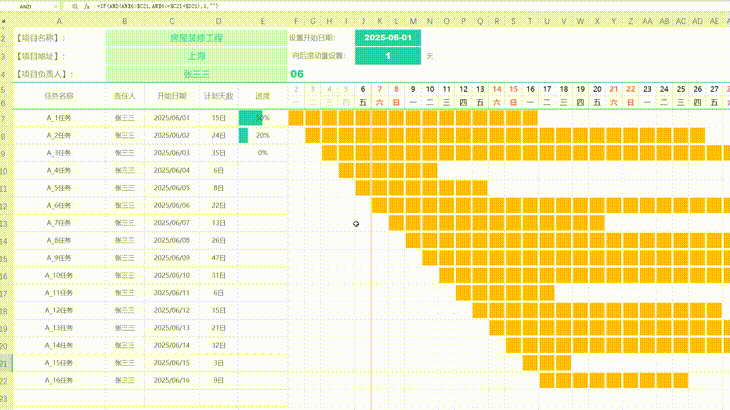Select the A_16任务 task name cell
Image resolution: width=730 pixels, height=410 pixels.
click(59, 381)
